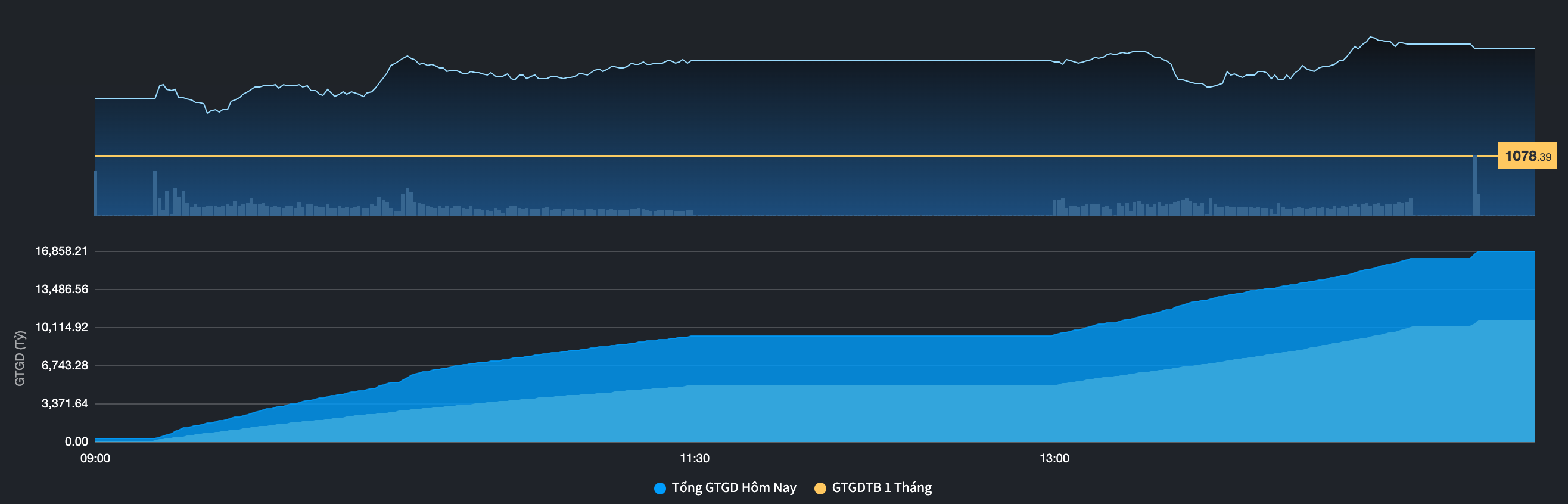Click the yellow 1078.39 price tag
1568x504 pixels.
[x=1527, y=156]
